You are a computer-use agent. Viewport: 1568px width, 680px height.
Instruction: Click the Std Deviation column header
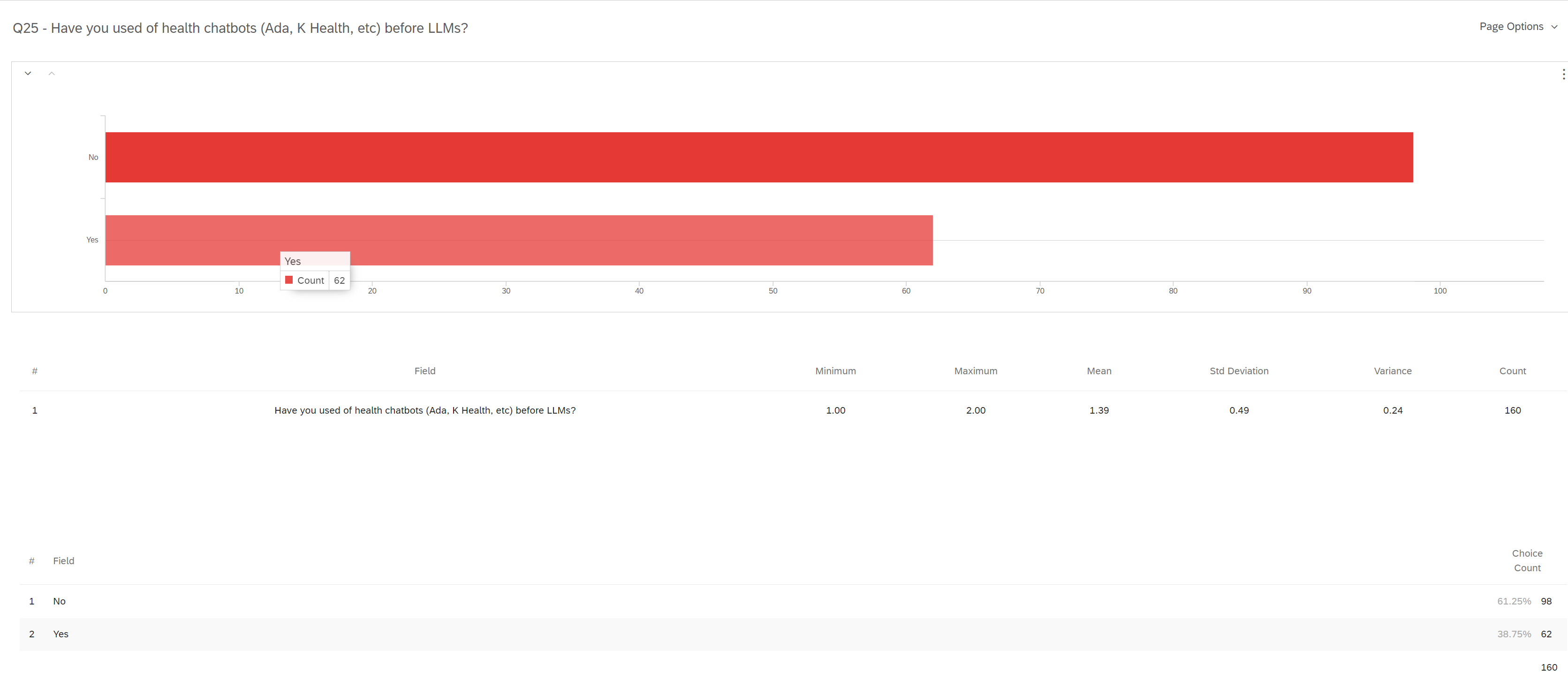[1239, 371]
